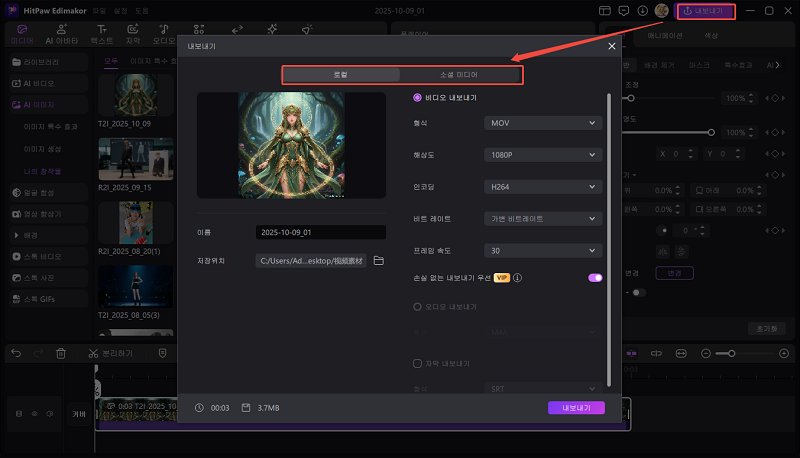The height and width of the screenshot is (458, 800).
Task: Open the 인코딩 dropdown showing H264
Action: pos(542,187)
